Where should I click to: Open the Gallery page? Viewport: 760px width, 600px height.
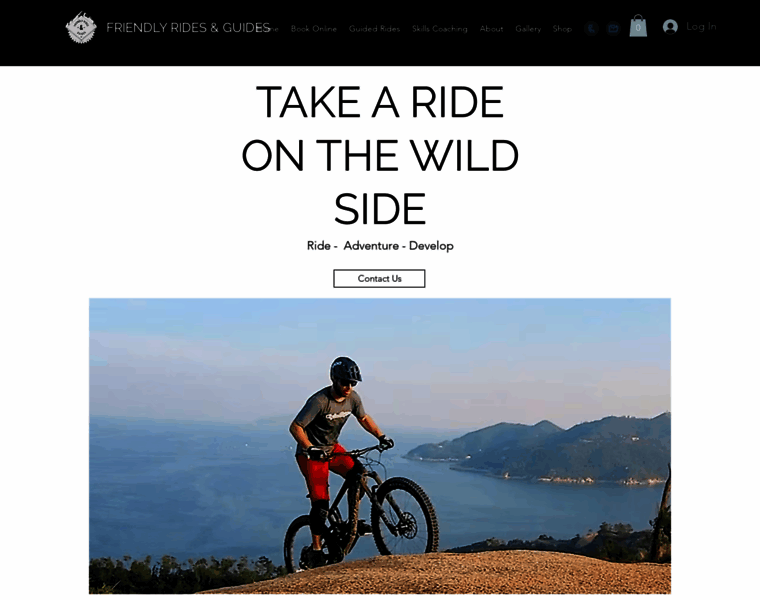click(x=528, y=29)
